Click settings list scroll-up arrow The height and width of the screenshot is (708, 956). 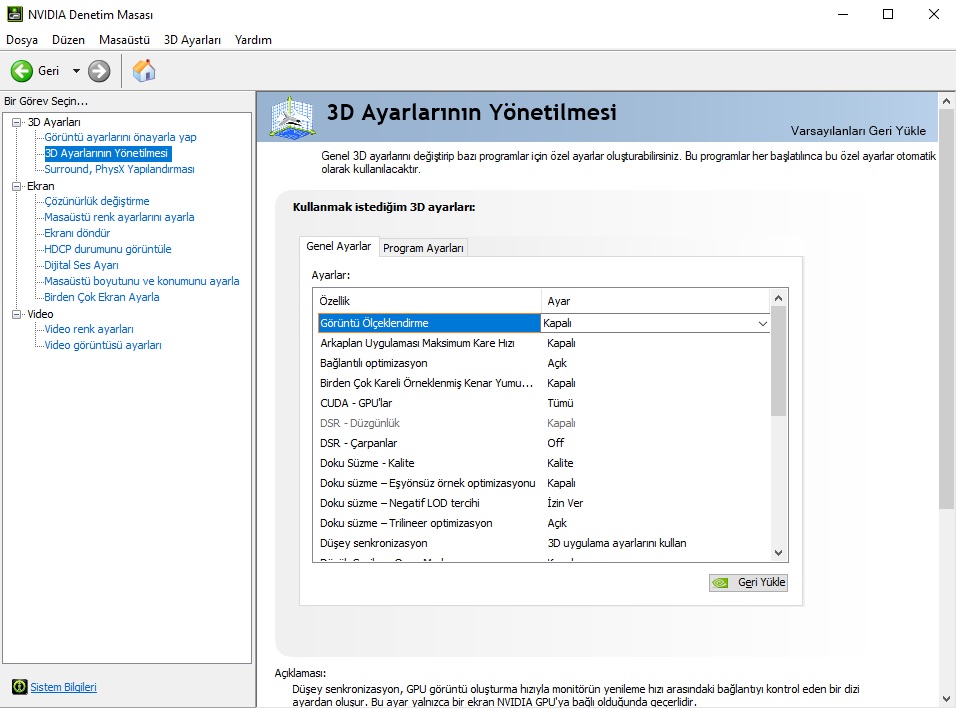[x=779, y=298]
